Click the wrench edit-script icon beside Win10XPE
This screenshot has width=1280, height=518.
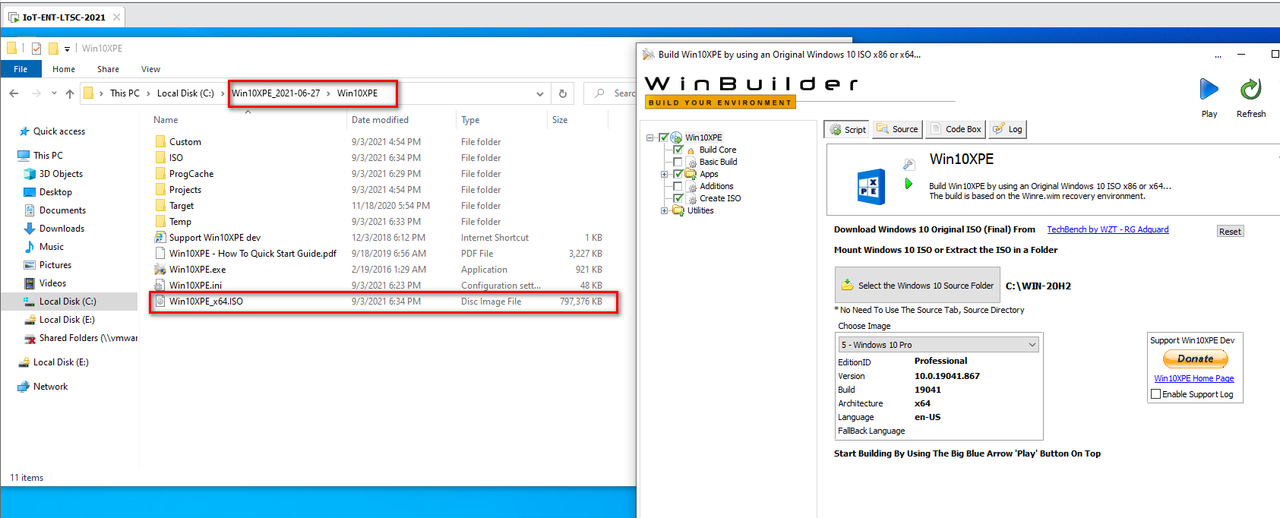(x=909, y=163)
